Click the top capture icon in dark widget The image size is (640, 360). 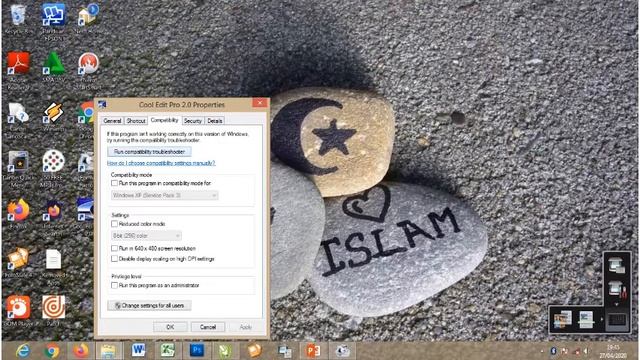click(616, 265)
